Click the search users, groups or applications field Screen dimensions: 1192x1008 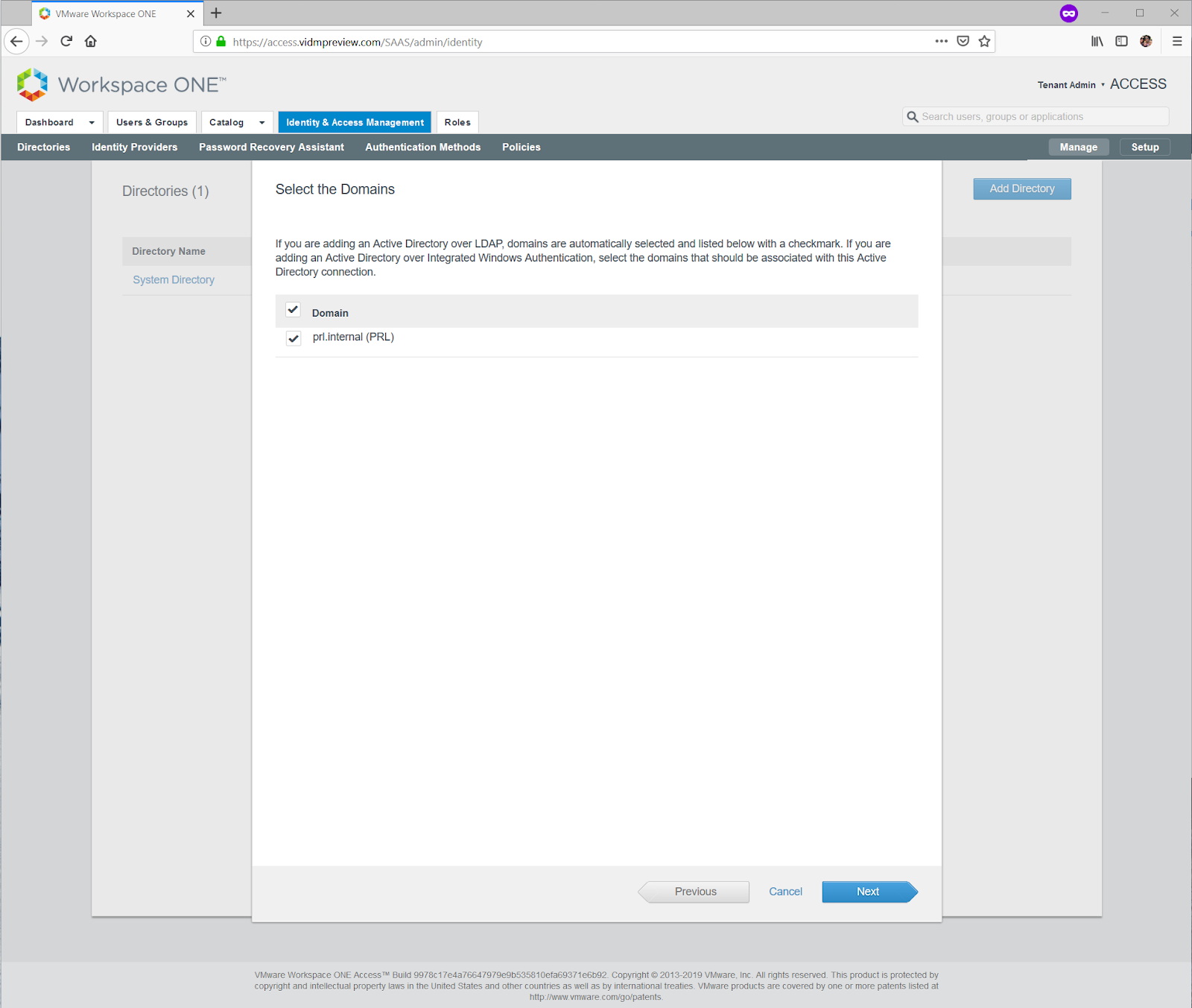[1036, 117]
